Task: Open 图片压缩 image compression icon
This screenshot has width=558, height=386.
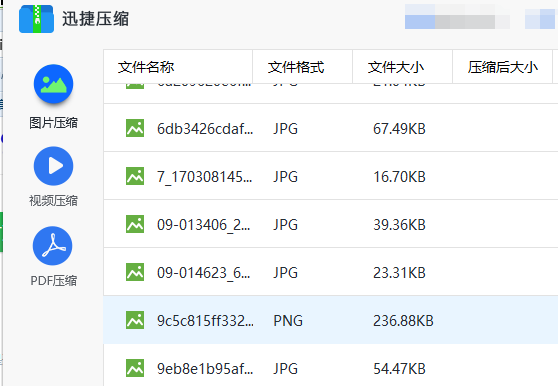Action: [53, 84]
